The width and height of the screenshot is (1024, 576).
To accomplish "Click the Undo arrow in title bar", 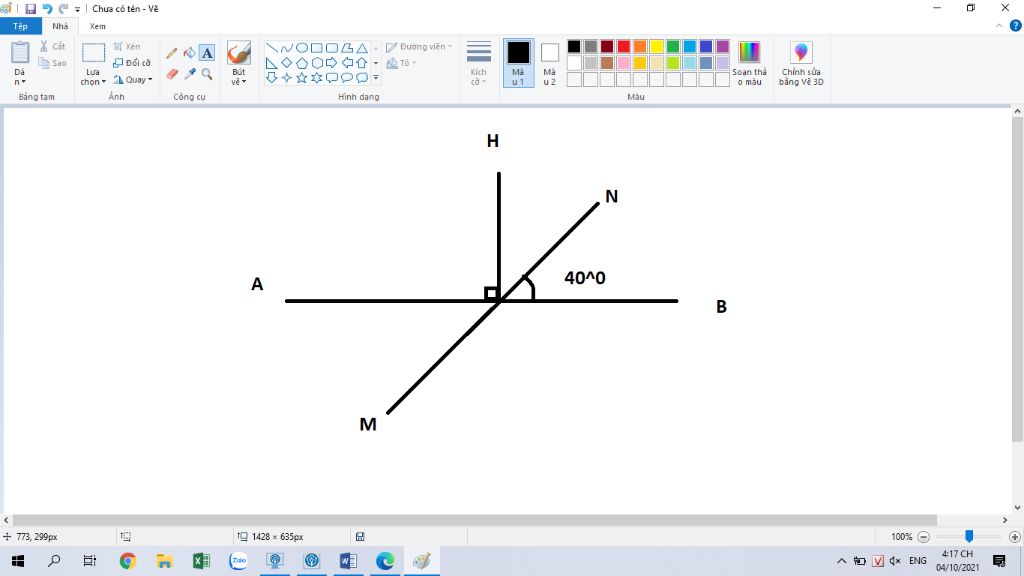I will 47,8.
